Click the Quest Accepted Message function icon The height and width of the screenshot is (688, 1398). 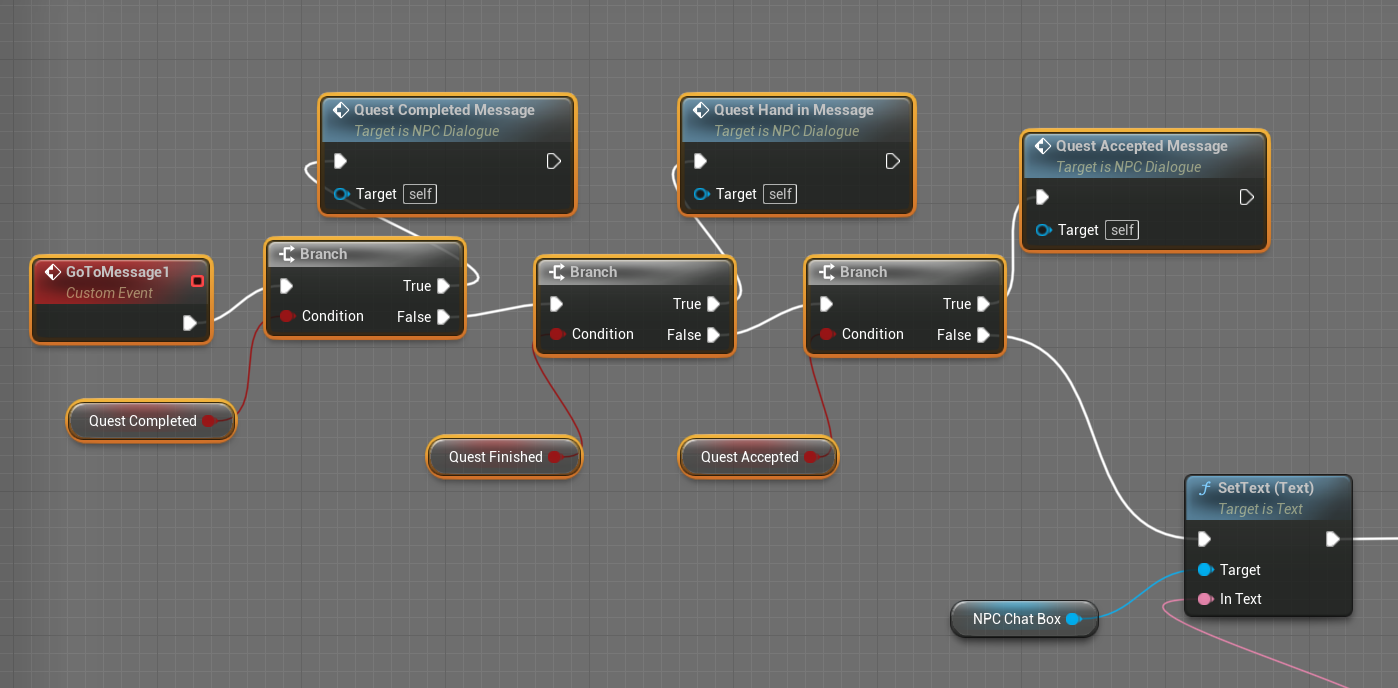coord(1043,146)
